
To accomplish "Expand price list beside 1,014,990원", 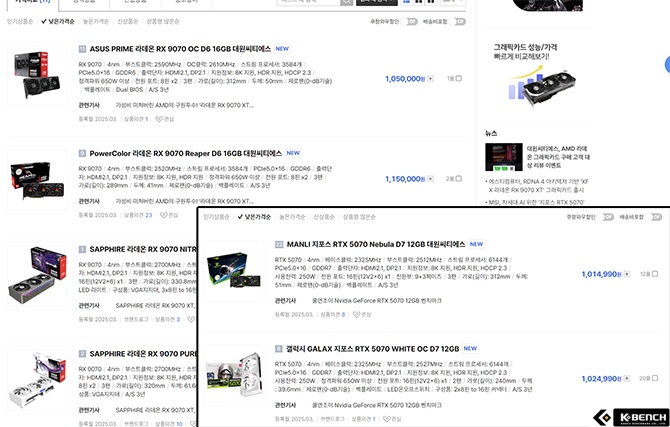I will [x=626, y=274].
